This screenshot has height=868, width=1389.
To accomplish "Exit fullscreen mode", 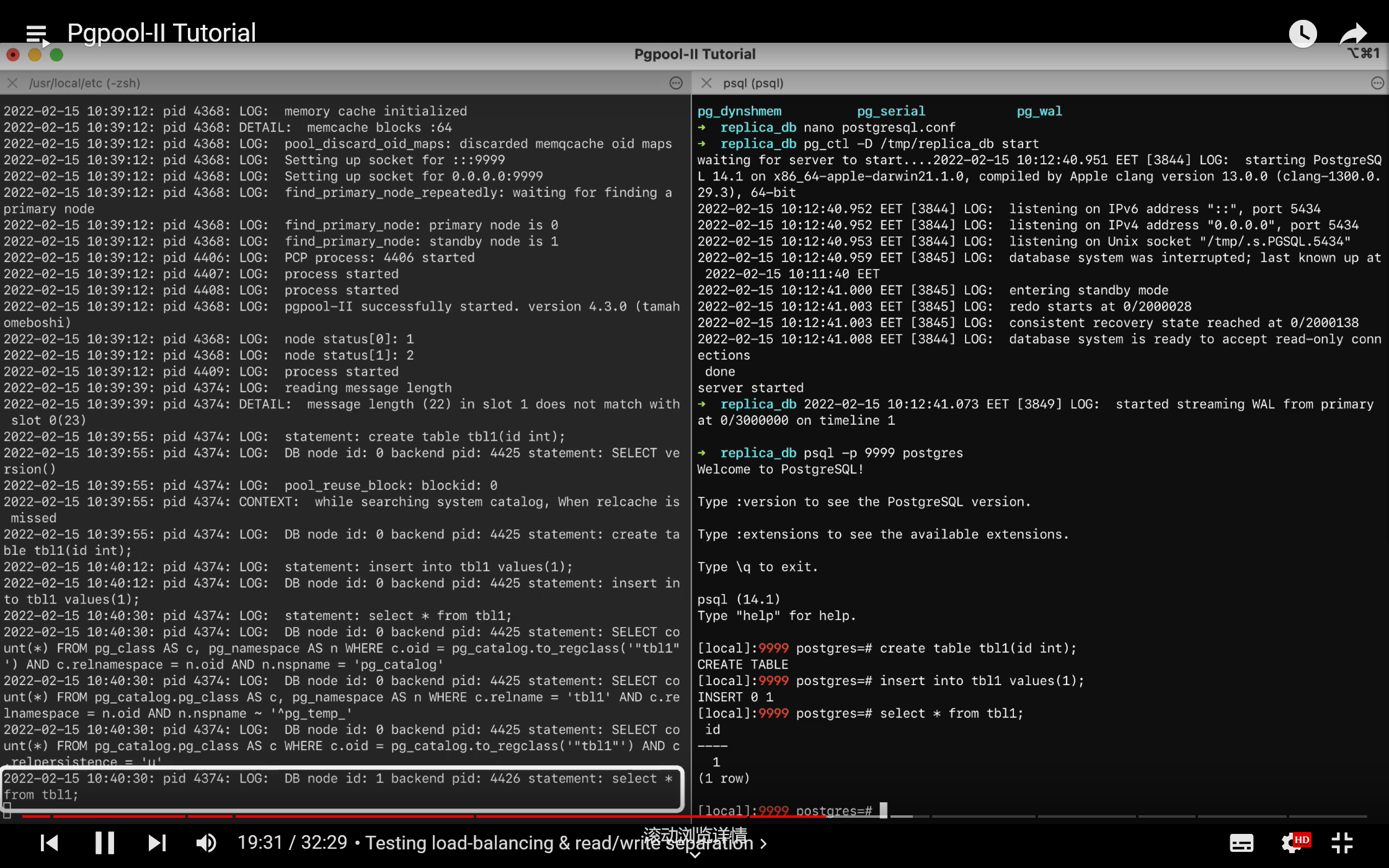I will 1342,843.
